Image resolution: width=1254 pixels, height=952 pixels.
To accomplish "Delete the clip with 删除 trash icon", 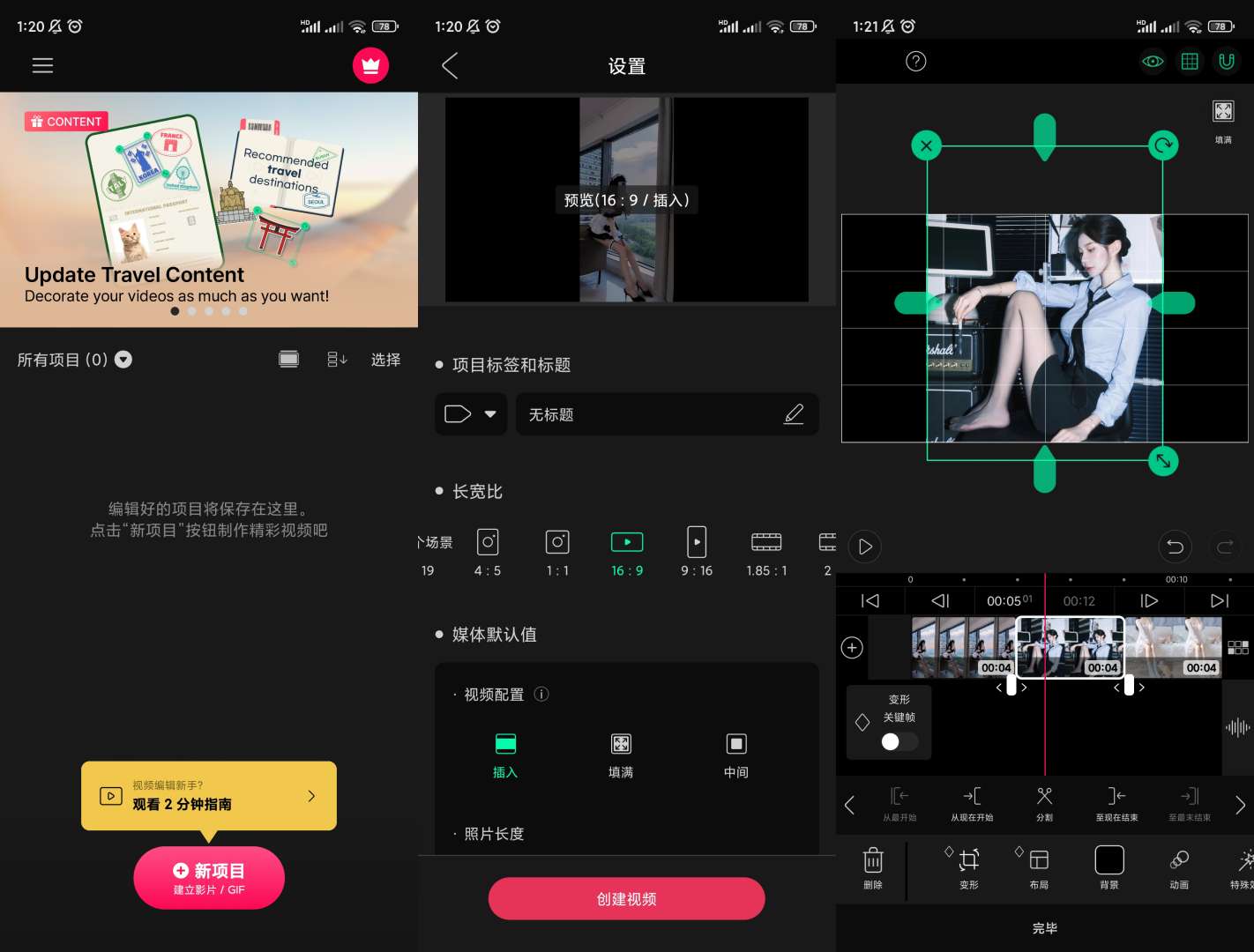I will point(873,868).
